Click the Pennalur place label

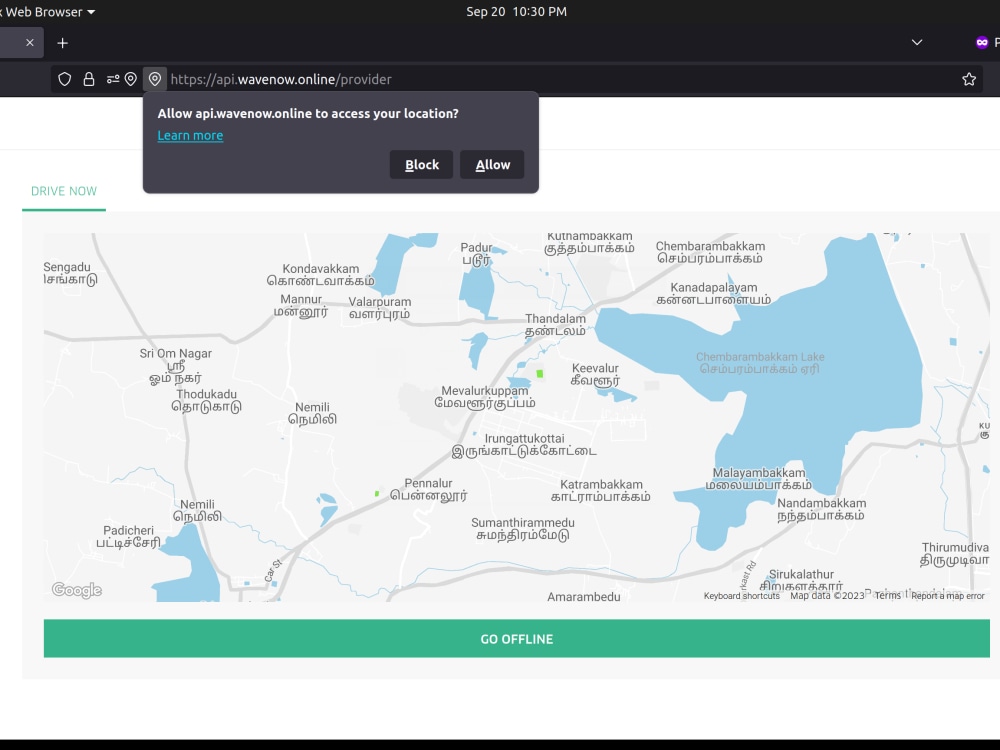pos(429,489)
